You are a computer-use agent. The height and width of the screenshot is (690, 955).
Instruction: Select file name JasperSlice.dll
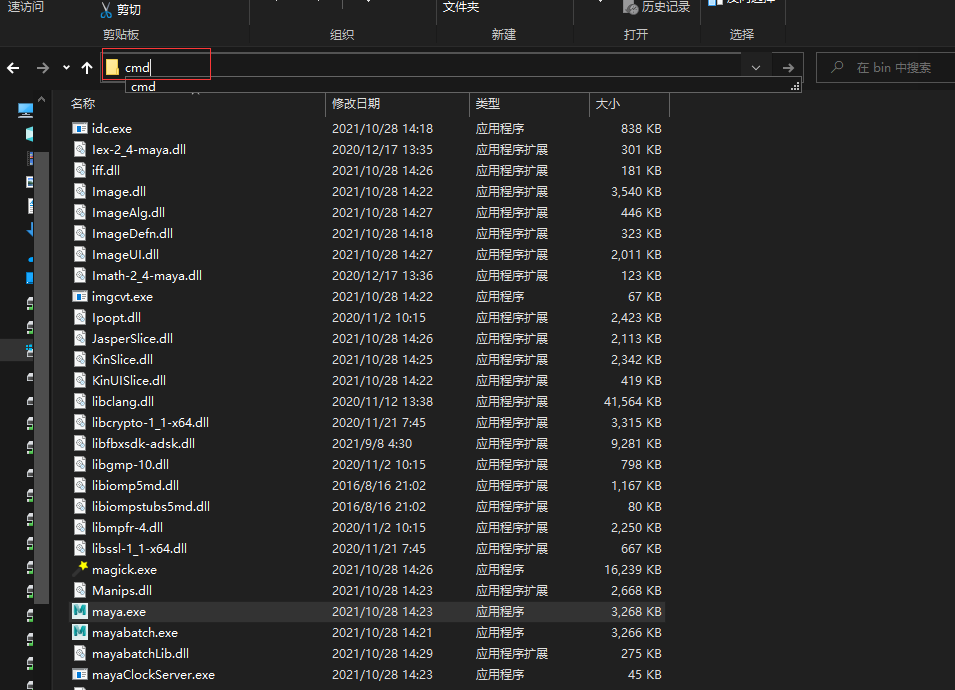point(132,339)
